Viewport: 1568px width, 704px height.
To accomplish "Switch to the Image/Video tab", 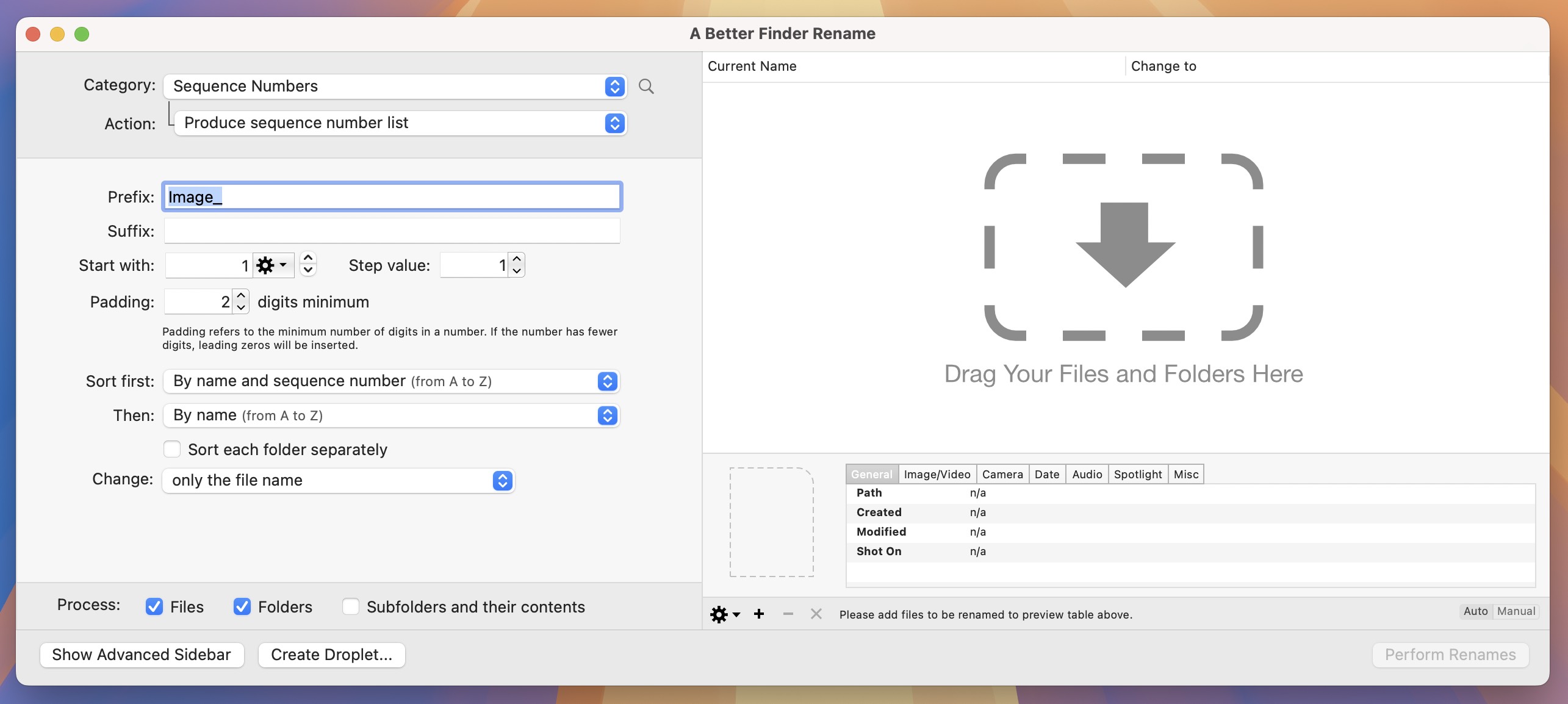I will pos(937,474).
